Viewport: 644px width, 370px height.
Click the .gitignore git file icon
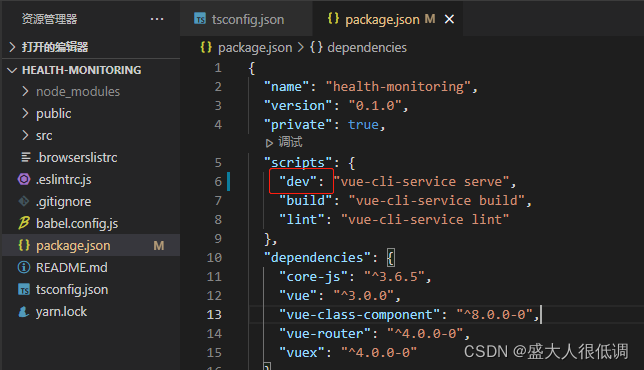coord(24,201)
